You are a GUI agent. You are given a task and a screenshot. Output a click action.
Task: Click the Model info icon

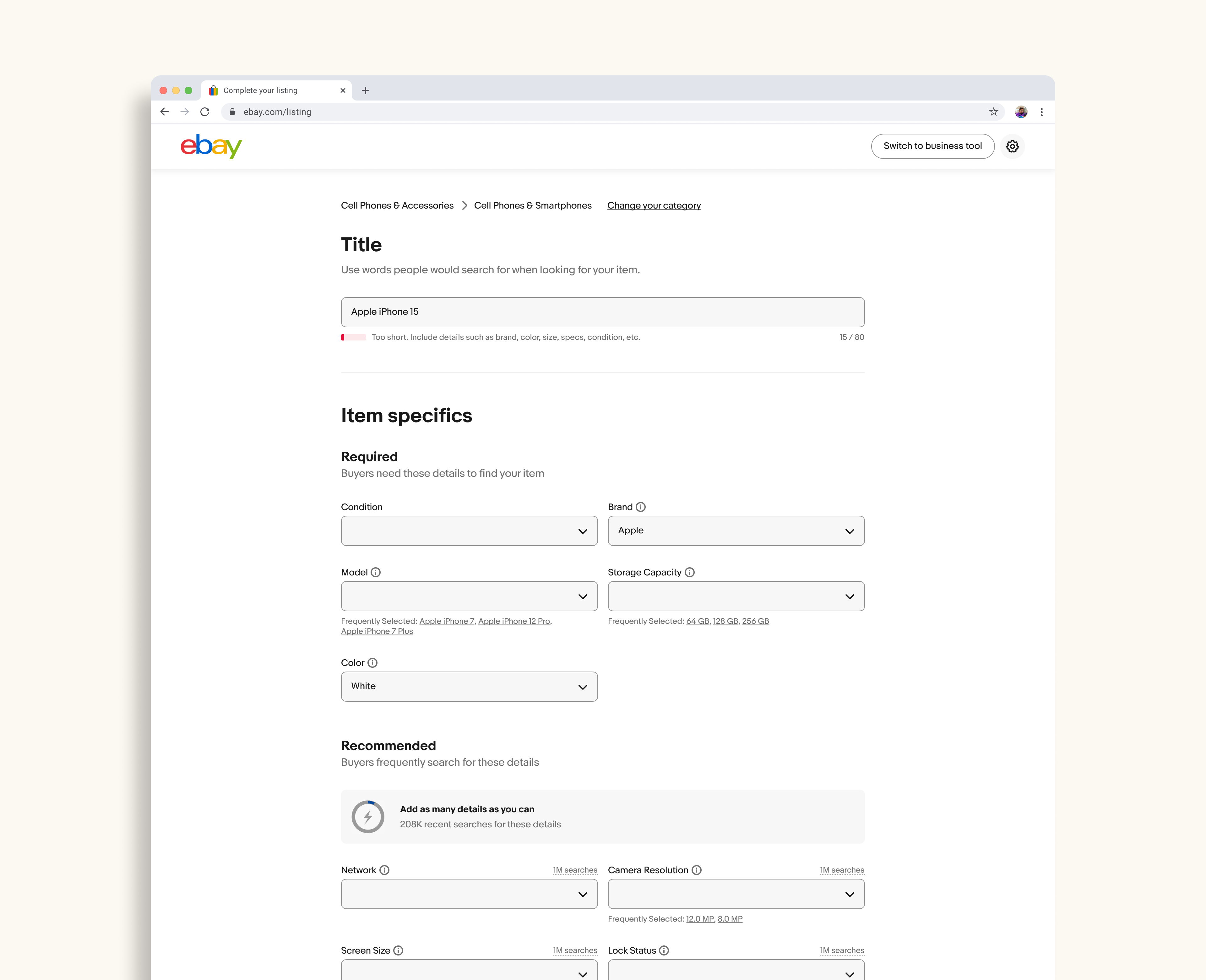click(376, 572)
